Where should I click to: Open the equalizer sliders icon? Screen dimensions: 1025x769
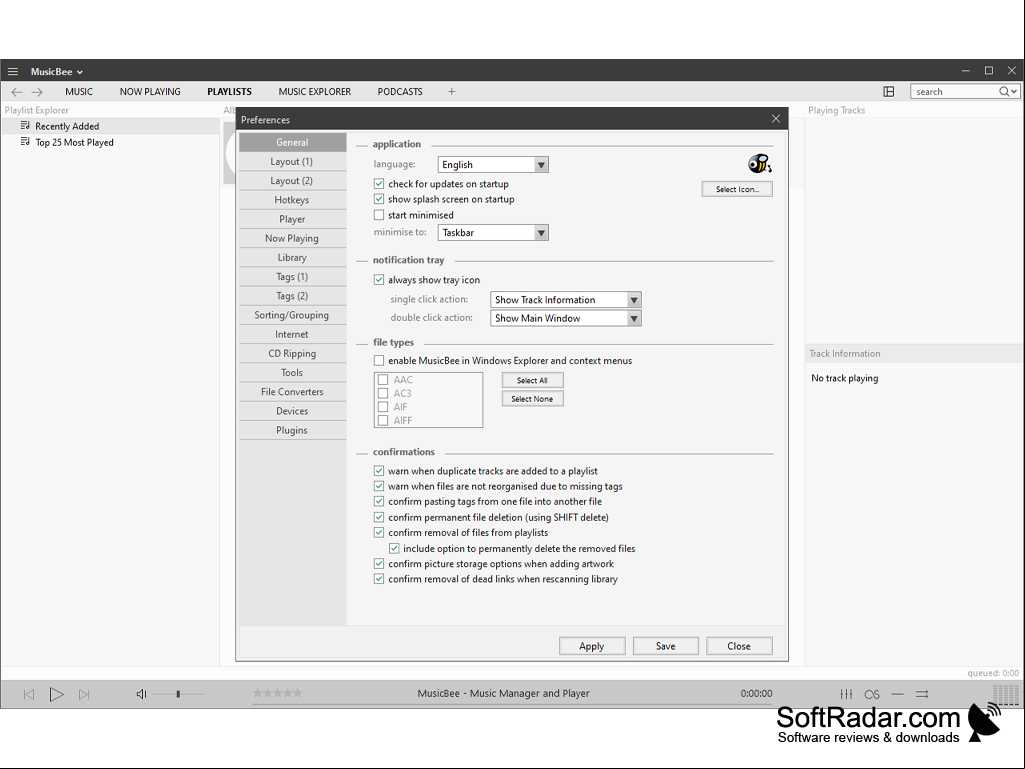[x=846, y=694]
